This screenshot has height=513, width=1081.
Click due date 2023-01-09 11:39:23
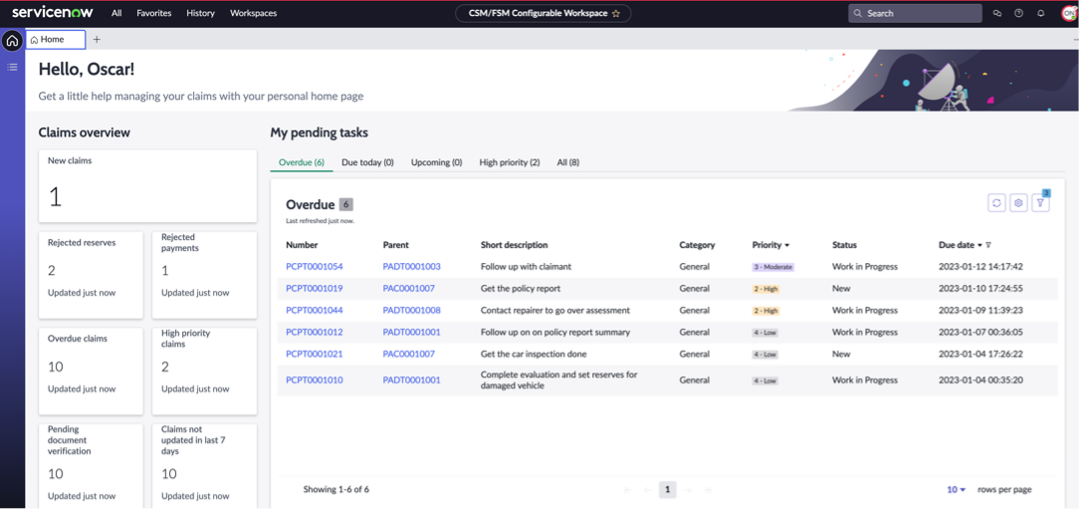pyautogui.click(x=980, y=310)
